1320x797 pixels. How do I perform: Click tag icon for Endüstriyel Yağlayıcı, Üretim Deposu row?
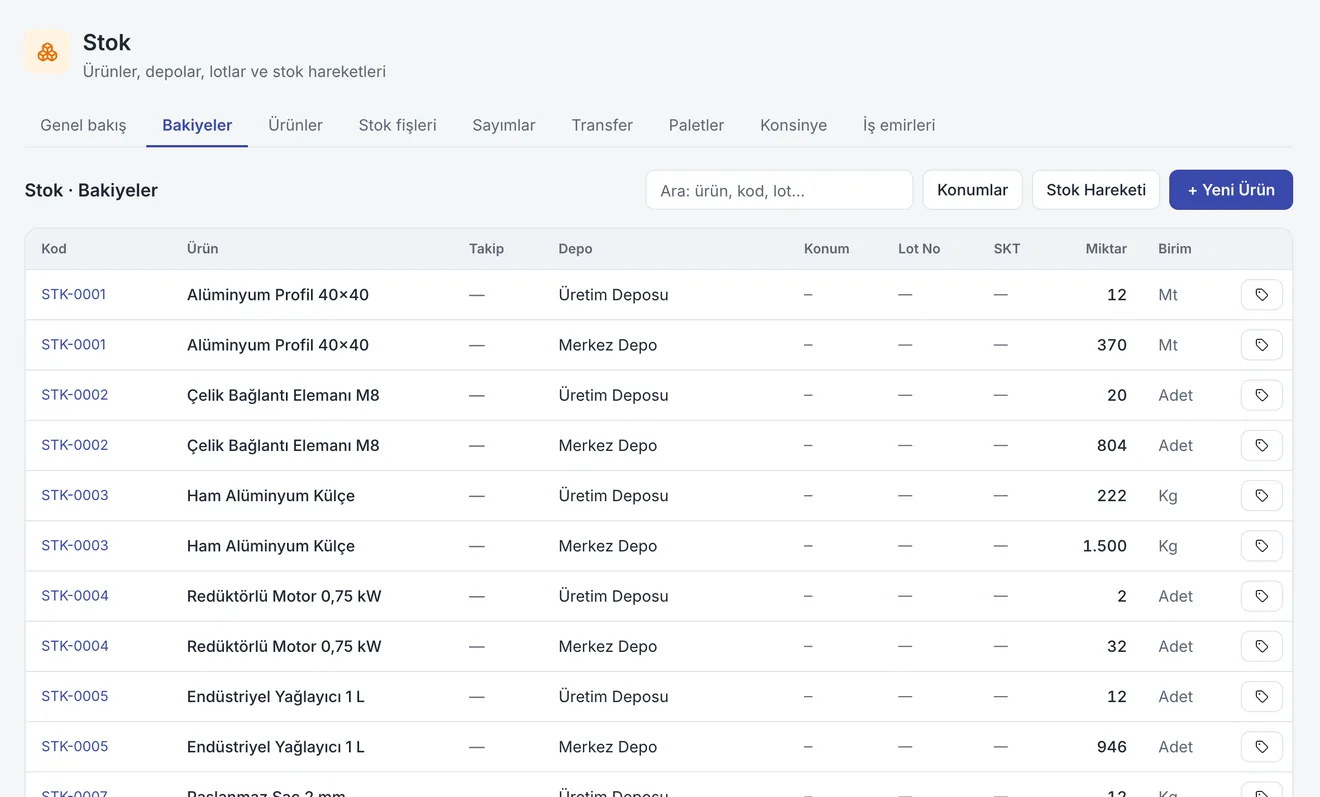(1261, 696)
